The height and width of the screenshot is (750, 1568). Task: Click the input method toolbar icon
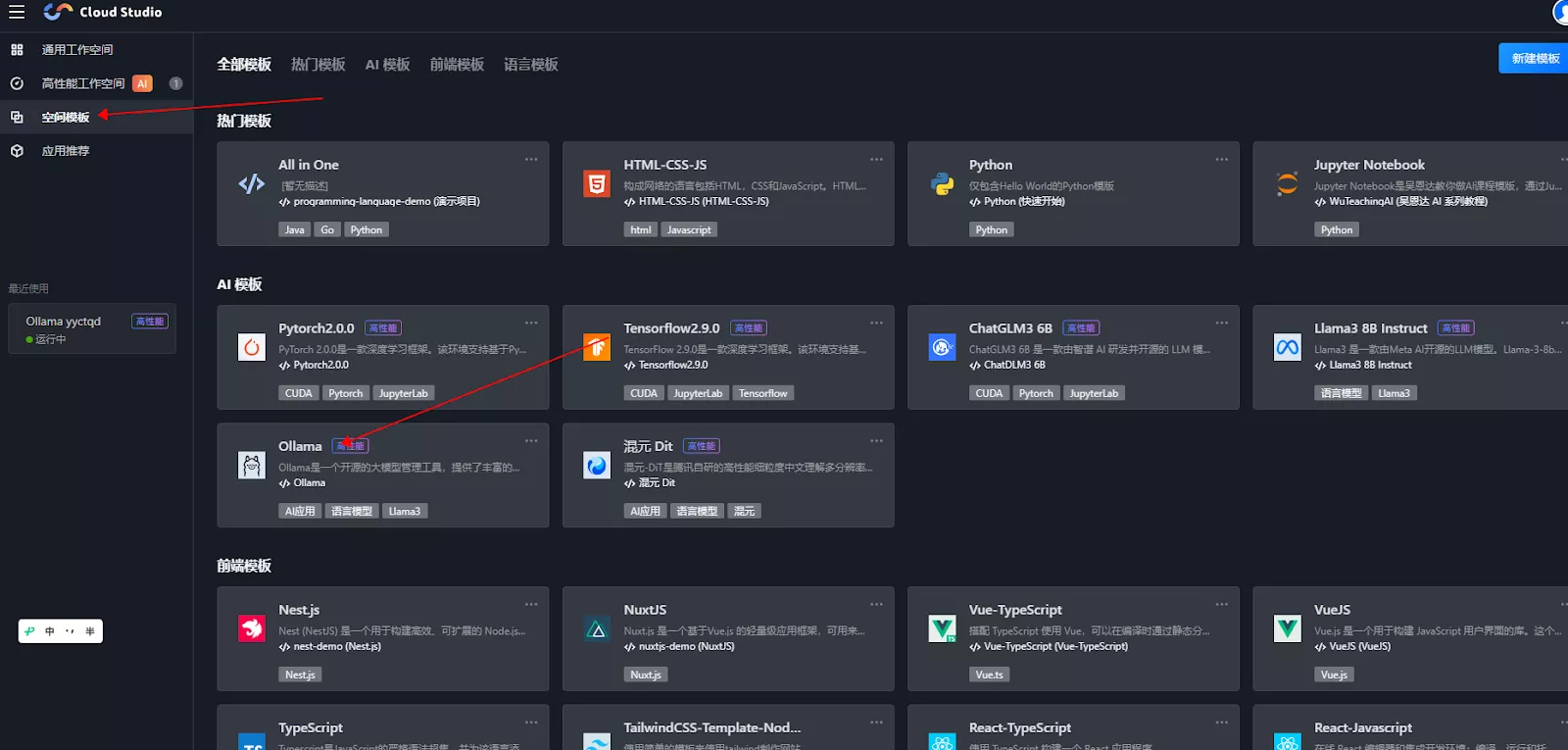29,631
